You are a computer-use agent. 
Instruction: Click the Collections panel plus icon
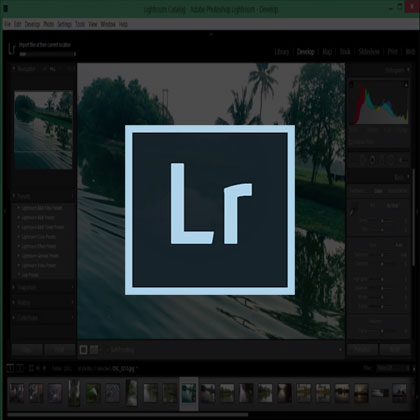(x=72, y=318)
